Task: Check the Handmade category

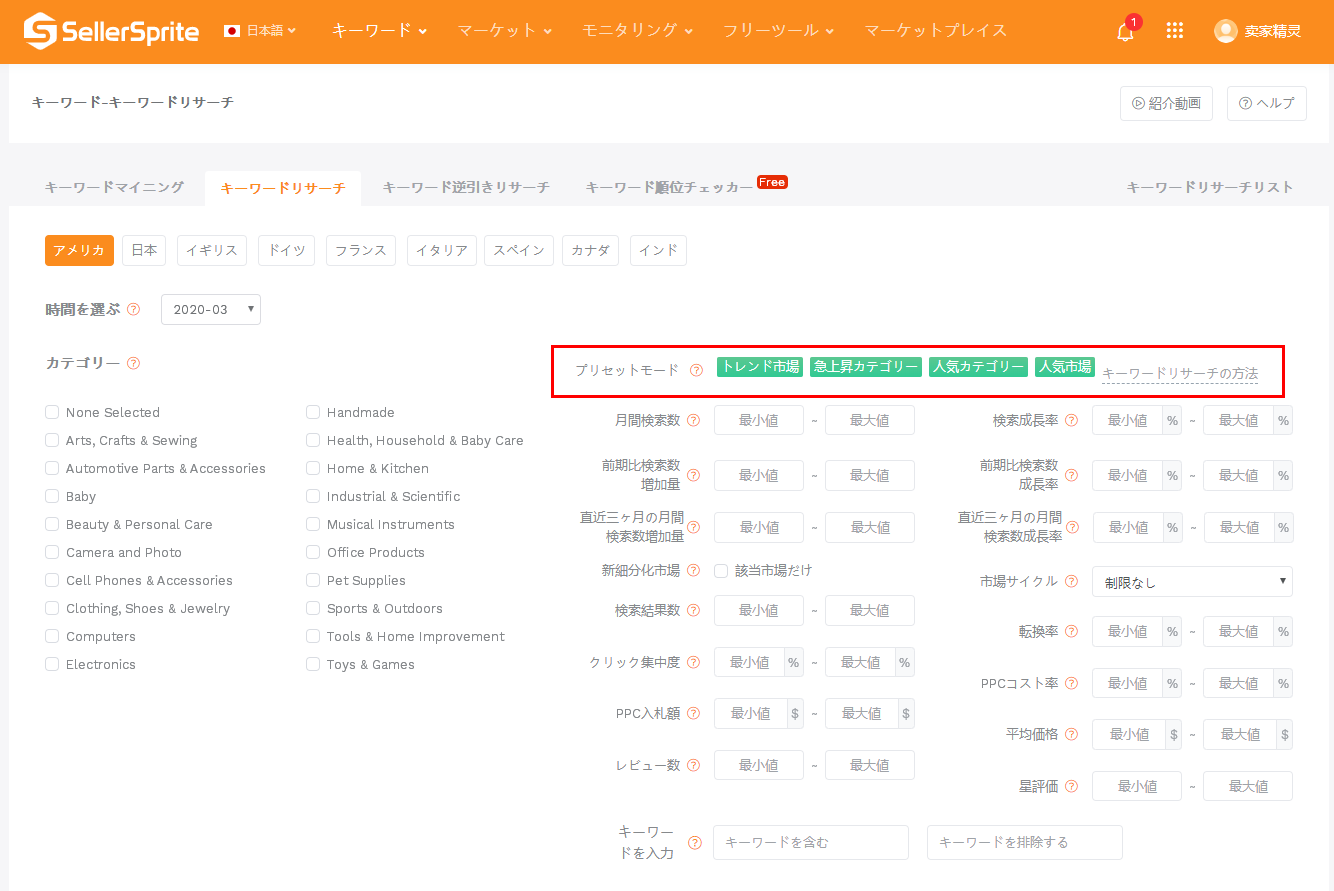Action: coord(313,412)
